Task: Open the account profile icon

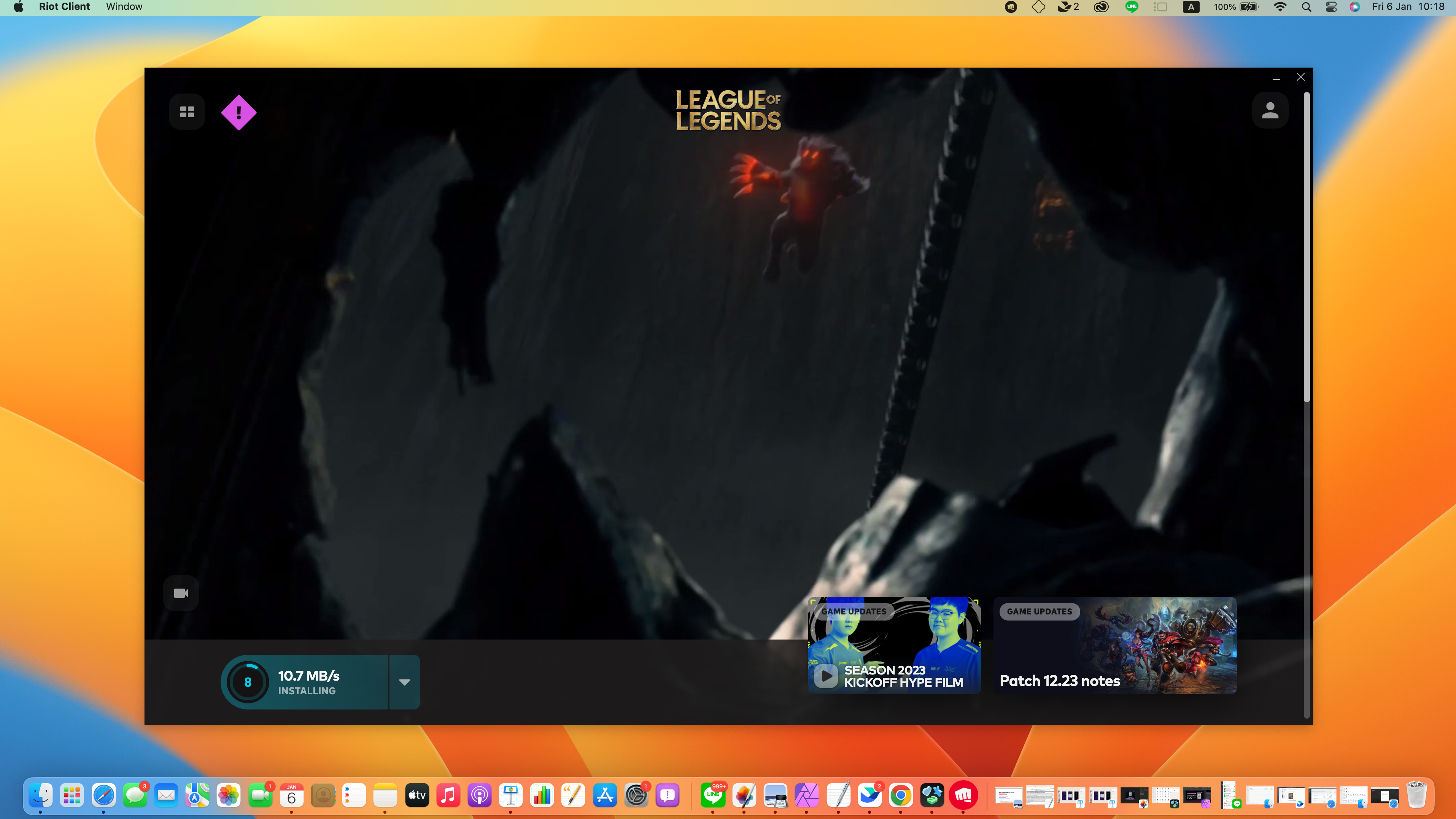Action: tap(1270, 111)
